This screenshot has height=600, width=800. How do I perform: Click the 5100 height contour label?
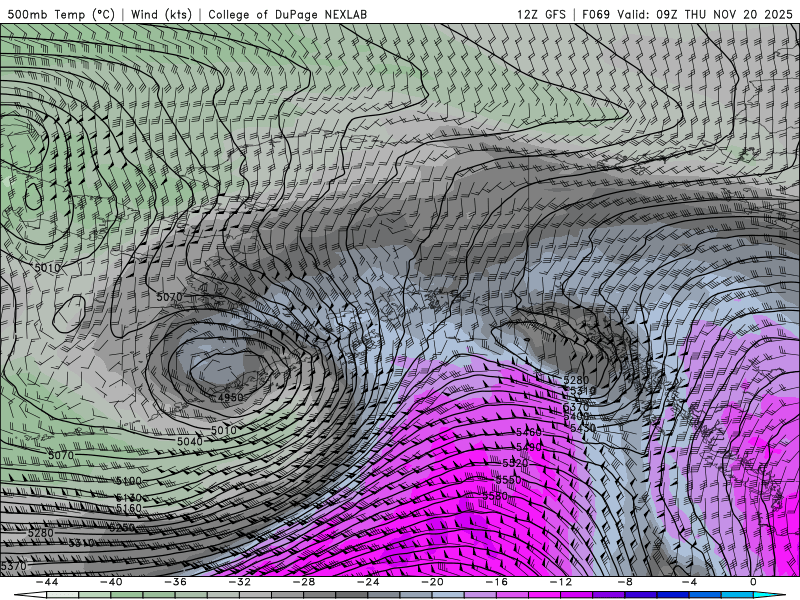tap(129, 481)
